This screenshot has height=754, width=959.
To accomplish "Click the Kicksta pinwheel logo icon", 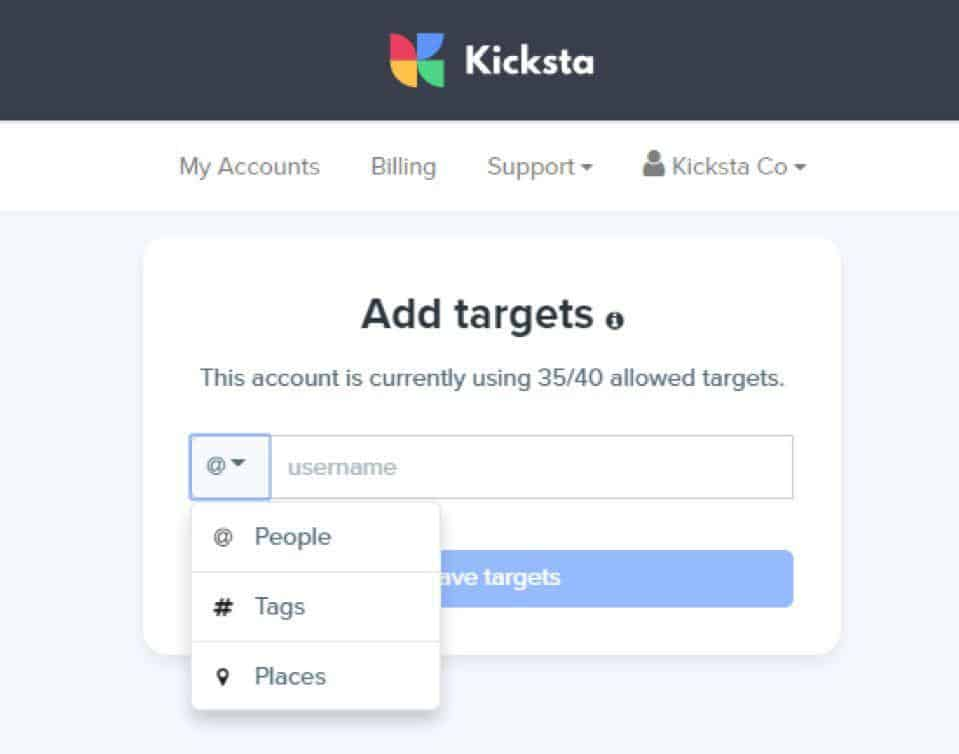I will pyautogui.click(x=417, y=60).
